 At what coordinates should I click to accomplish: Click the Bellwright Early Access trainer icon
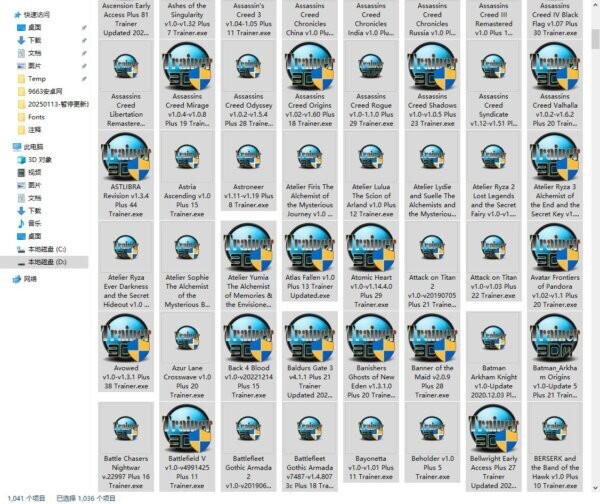coord(493,429)
